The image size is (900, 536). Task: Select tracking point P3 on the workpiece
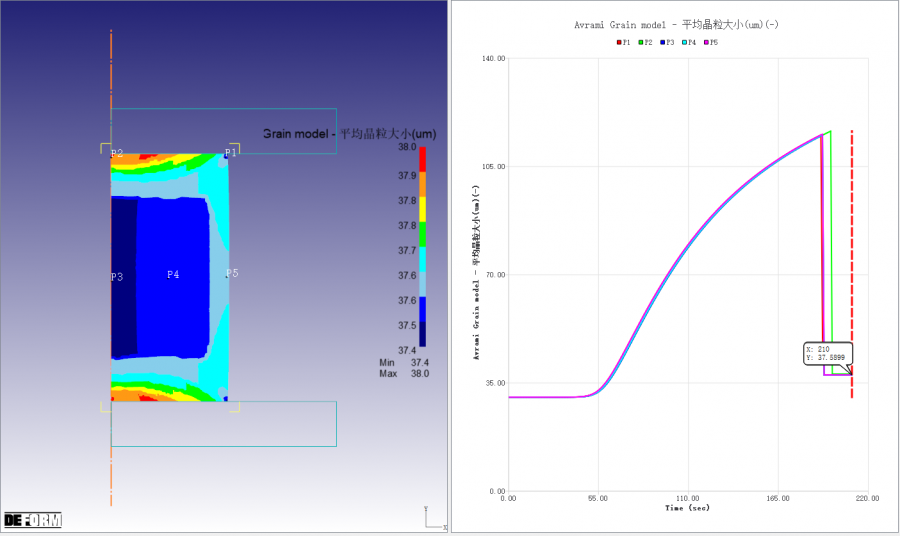coord(117,276)
